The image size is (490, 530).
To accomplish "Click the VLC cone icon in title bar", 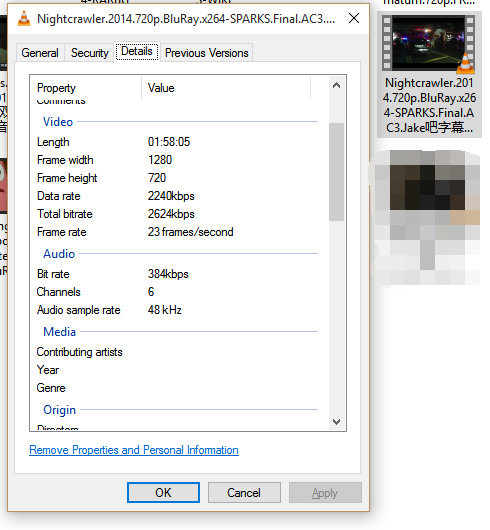I will [24, 19].
